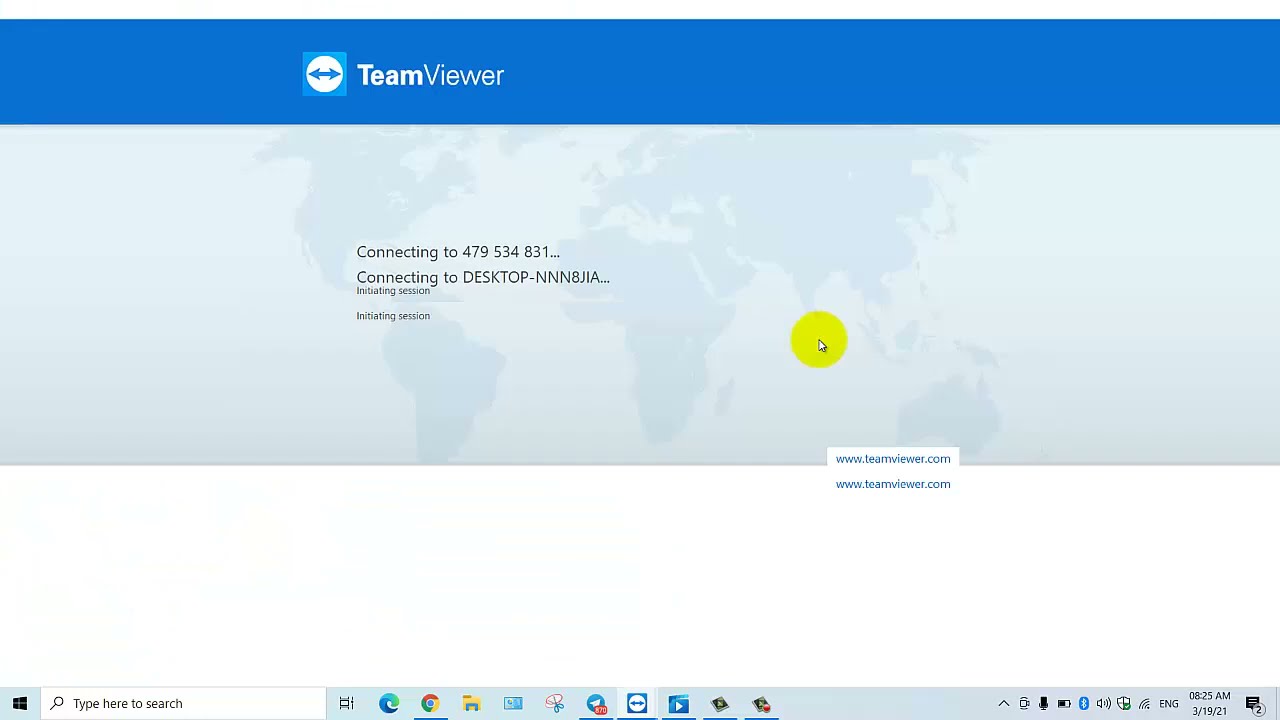The height and width of the screenshot is (720, 1280).
Task: Open the green chip app icon without the red dot
Action: [720, 704]
